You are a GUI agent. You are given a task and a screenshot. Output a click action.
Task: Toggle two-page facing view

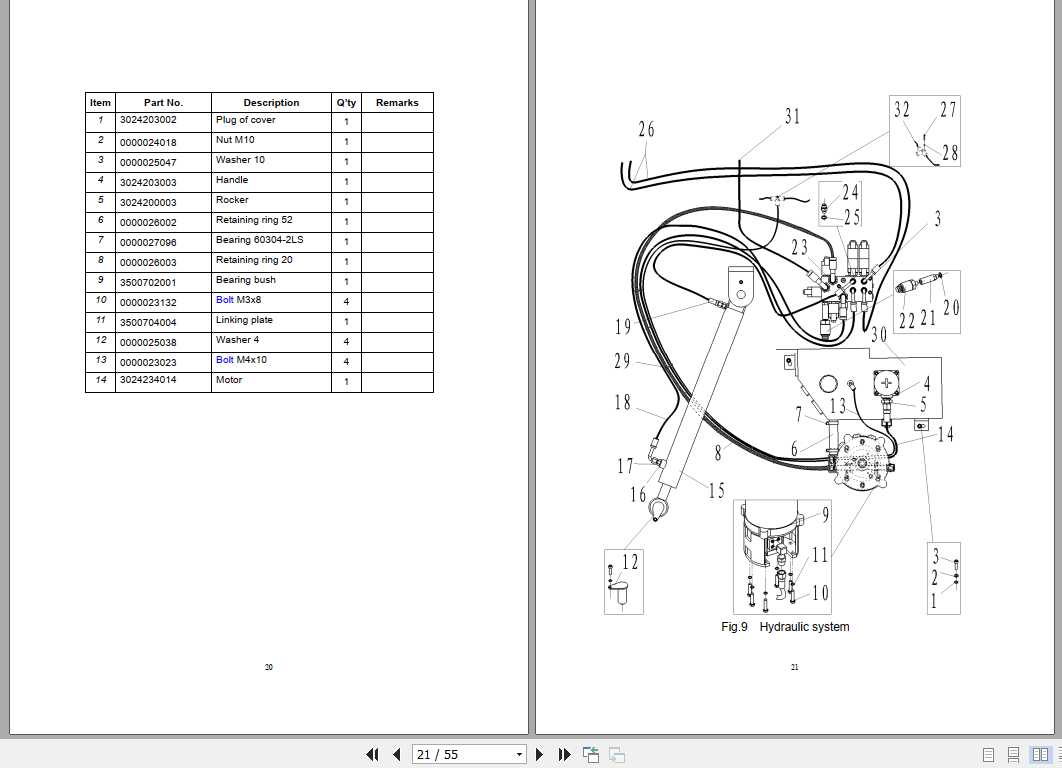(1040, 754)
